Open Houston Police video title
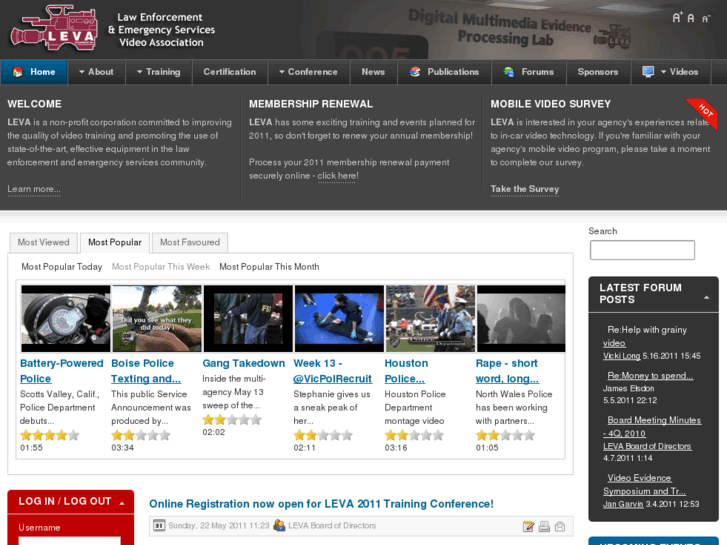This screenshot has width=727, height=545. pyautogui.click(x=406, y=371)
